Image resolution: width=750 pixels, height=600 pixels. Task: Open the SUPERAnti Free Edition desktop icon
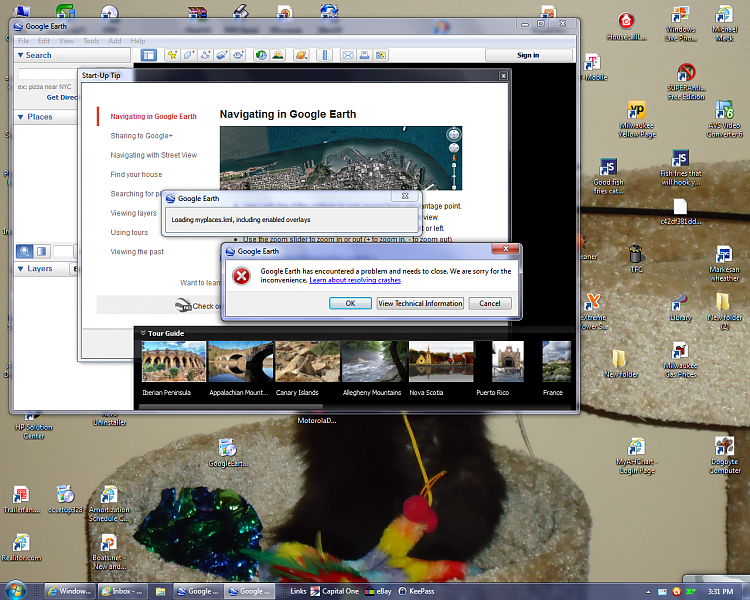coord(686,81)
